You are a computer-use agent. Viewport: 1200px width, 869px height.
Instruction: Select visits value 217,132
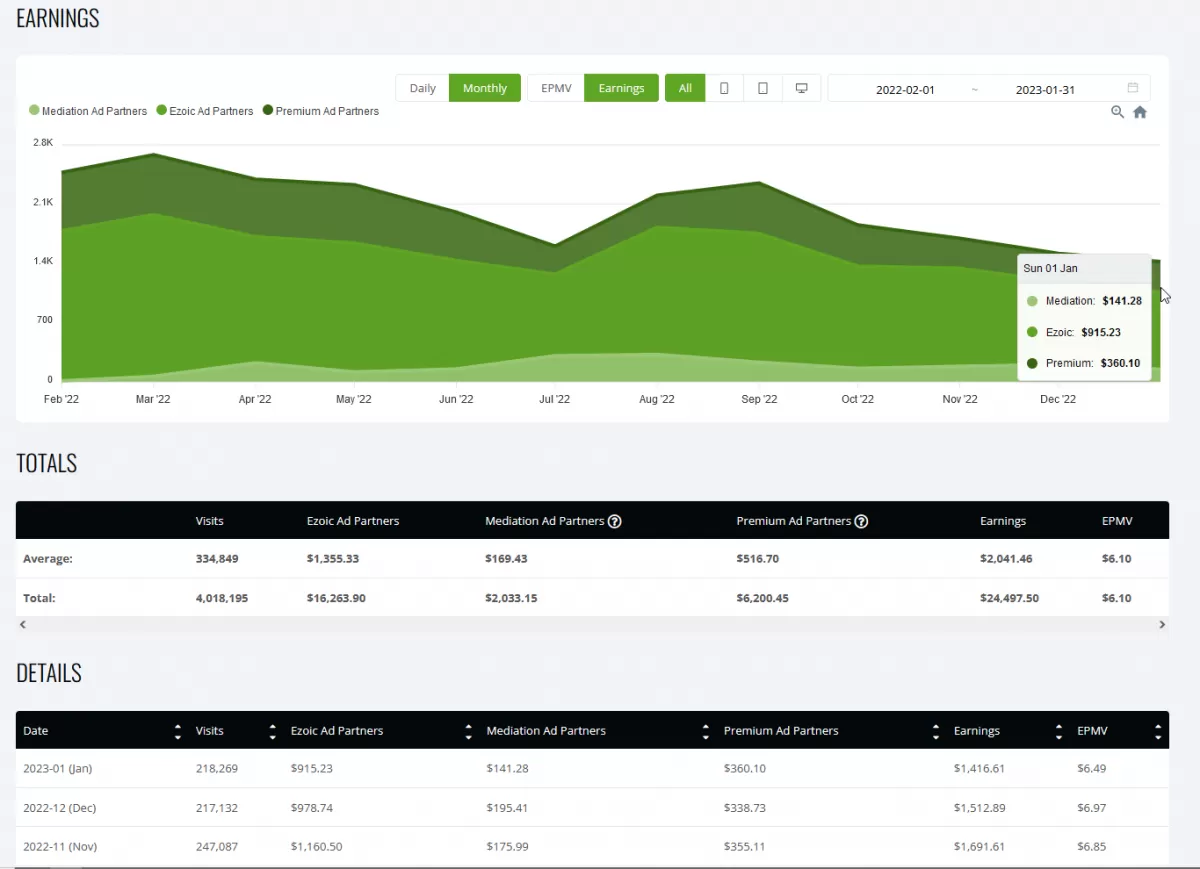[x=216, y=807]
